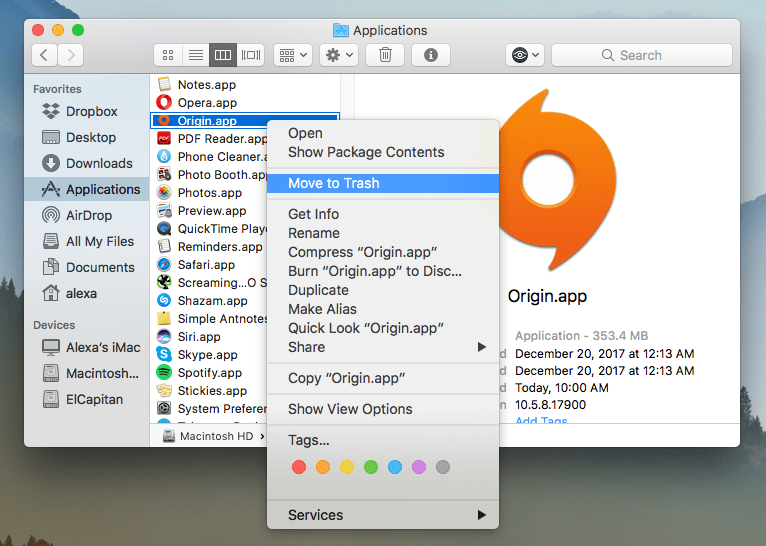Apply the purple tag color
Image resolution: width=766 pixels, height=546 pixels.
(419, 467)
